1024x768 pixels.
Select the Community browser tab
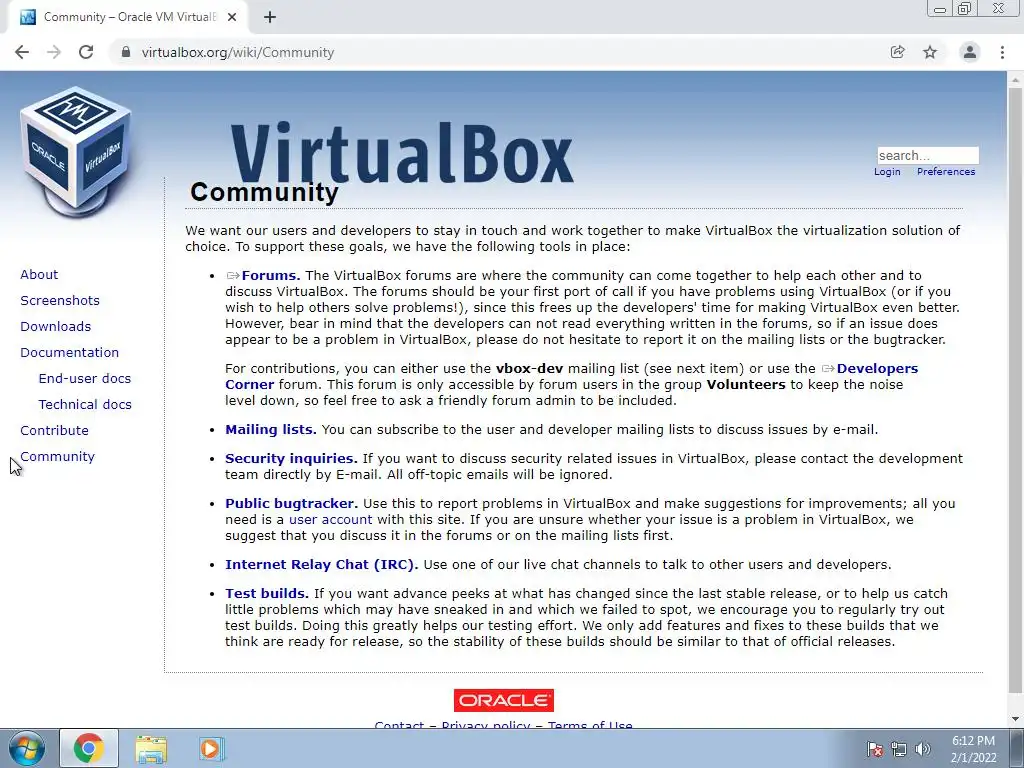coord(128,18)
